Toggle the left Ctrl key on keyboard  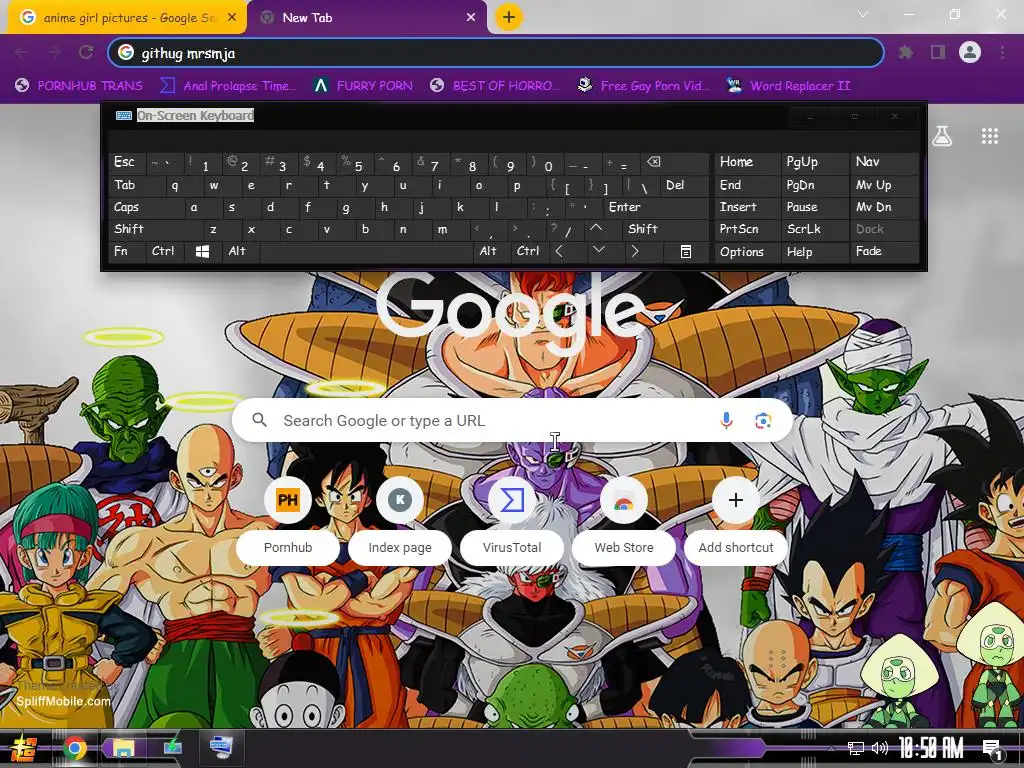coord(163,251)
